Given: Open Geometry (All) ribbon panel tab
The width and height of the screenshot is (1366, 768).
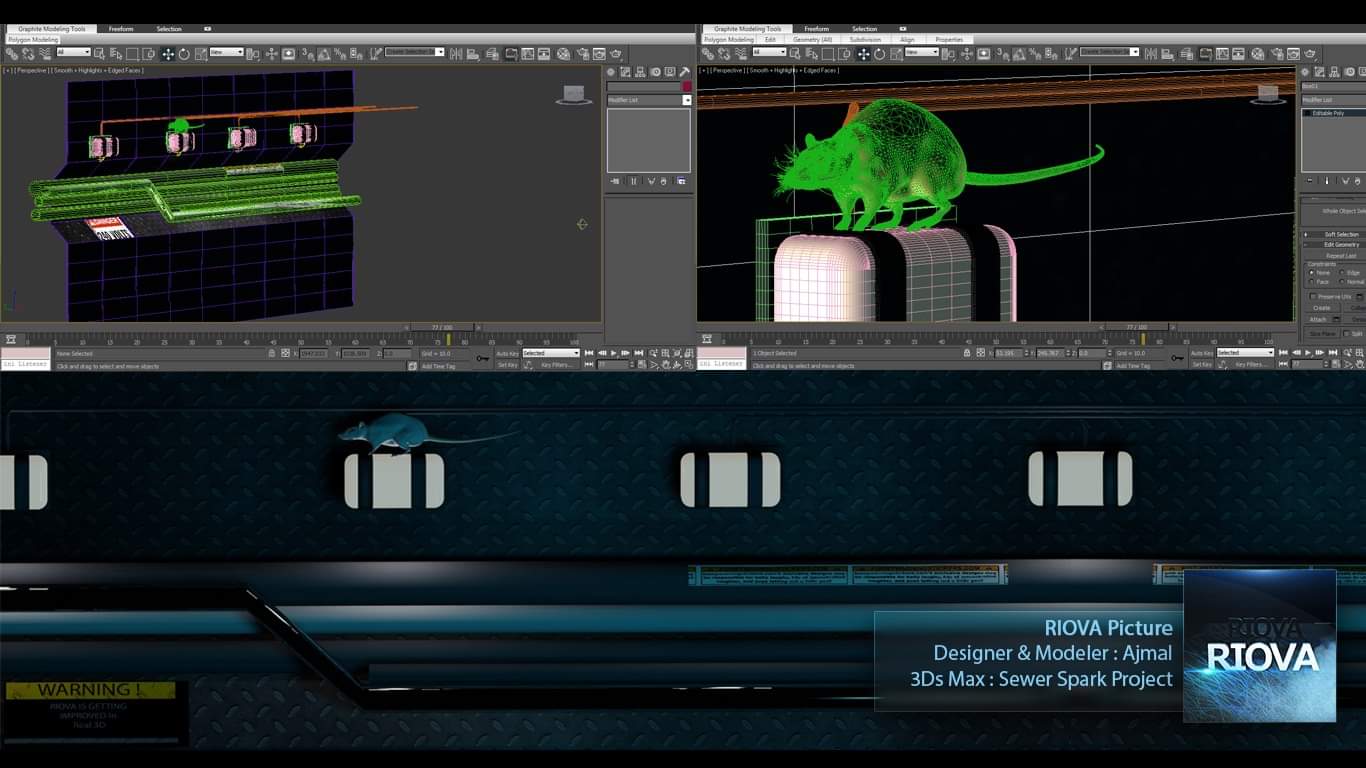Looking at the screenshot, I should click(x=812, y=39).
